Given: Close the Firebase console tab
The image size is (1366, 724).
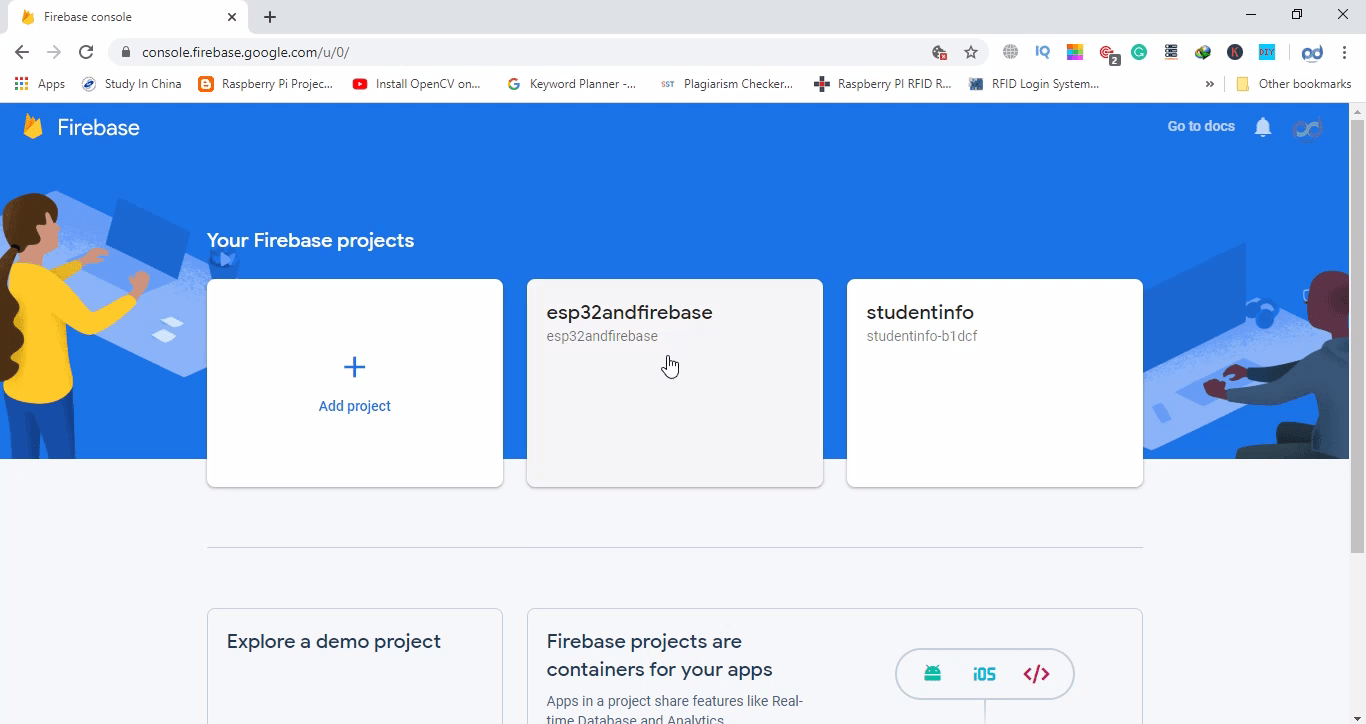Looking at the screenshot, I should 232,17.
